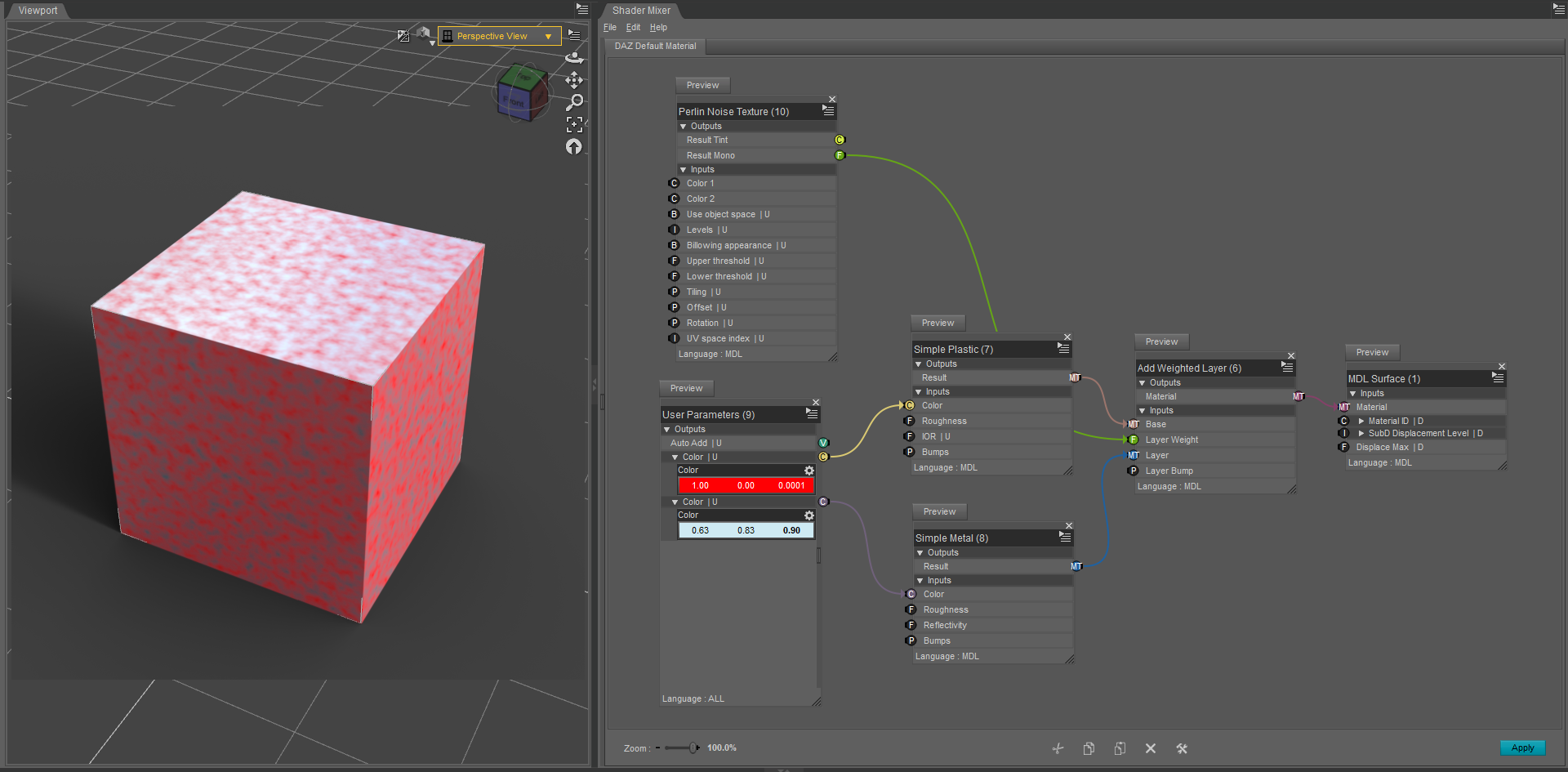
Task: Select the DAZ Default Material tab
Action: coord(654,46)
